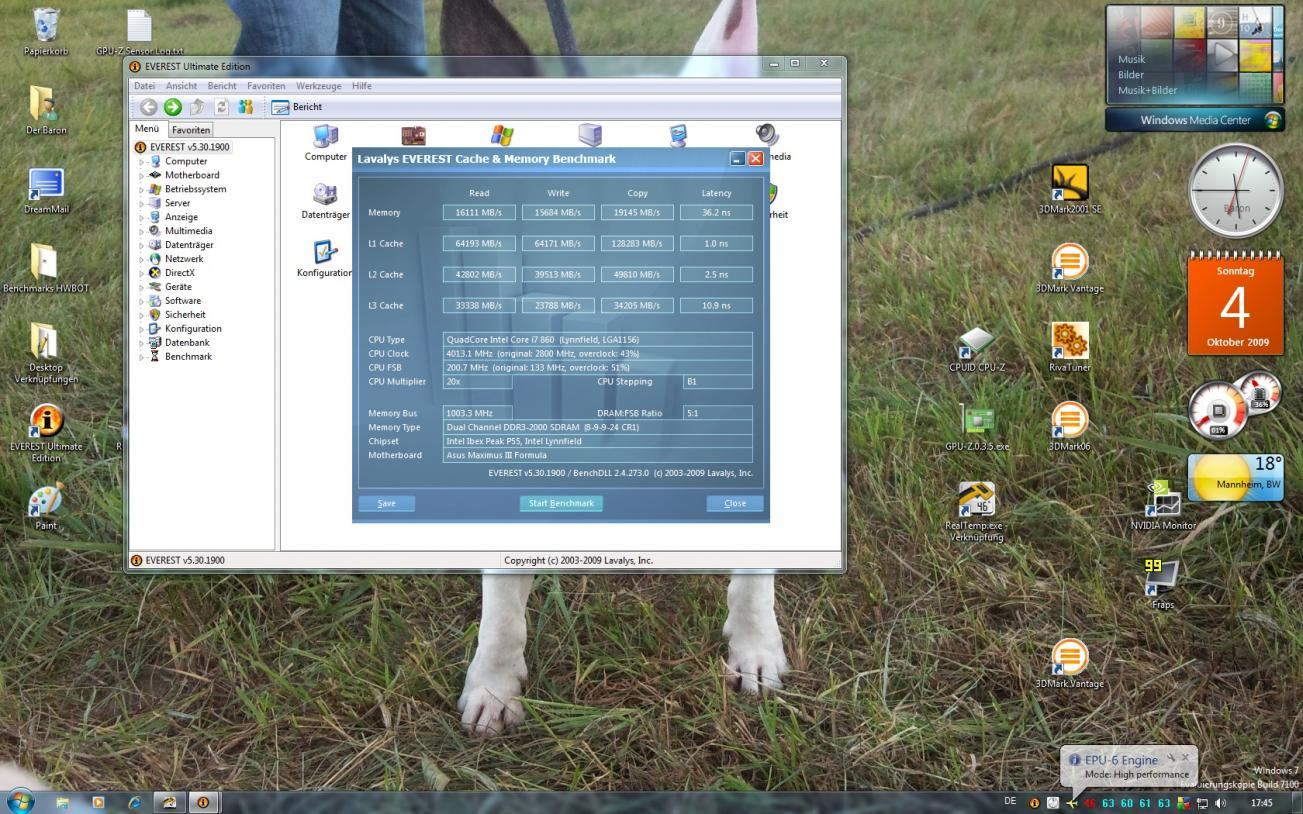Click the Refresh toolbar icon
Screen dimensions: 1303x814
[x=221, y=107]
